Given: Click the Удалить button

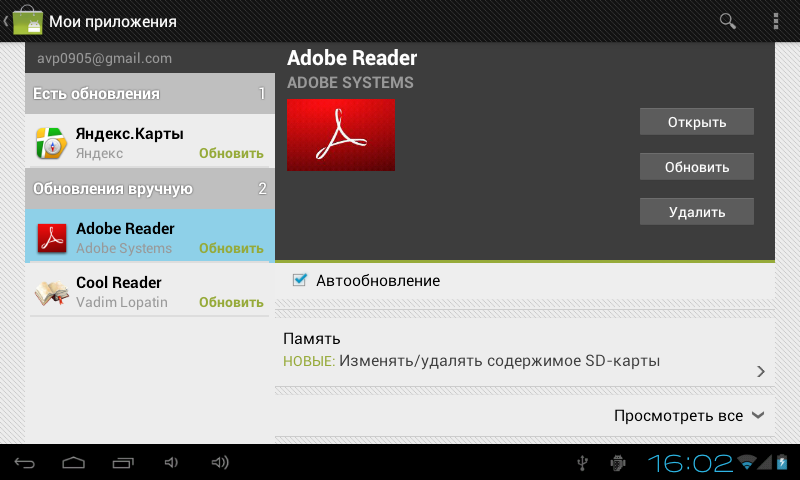Looking at the screenshot, I should pyautogui.click(x=696, y=212).
